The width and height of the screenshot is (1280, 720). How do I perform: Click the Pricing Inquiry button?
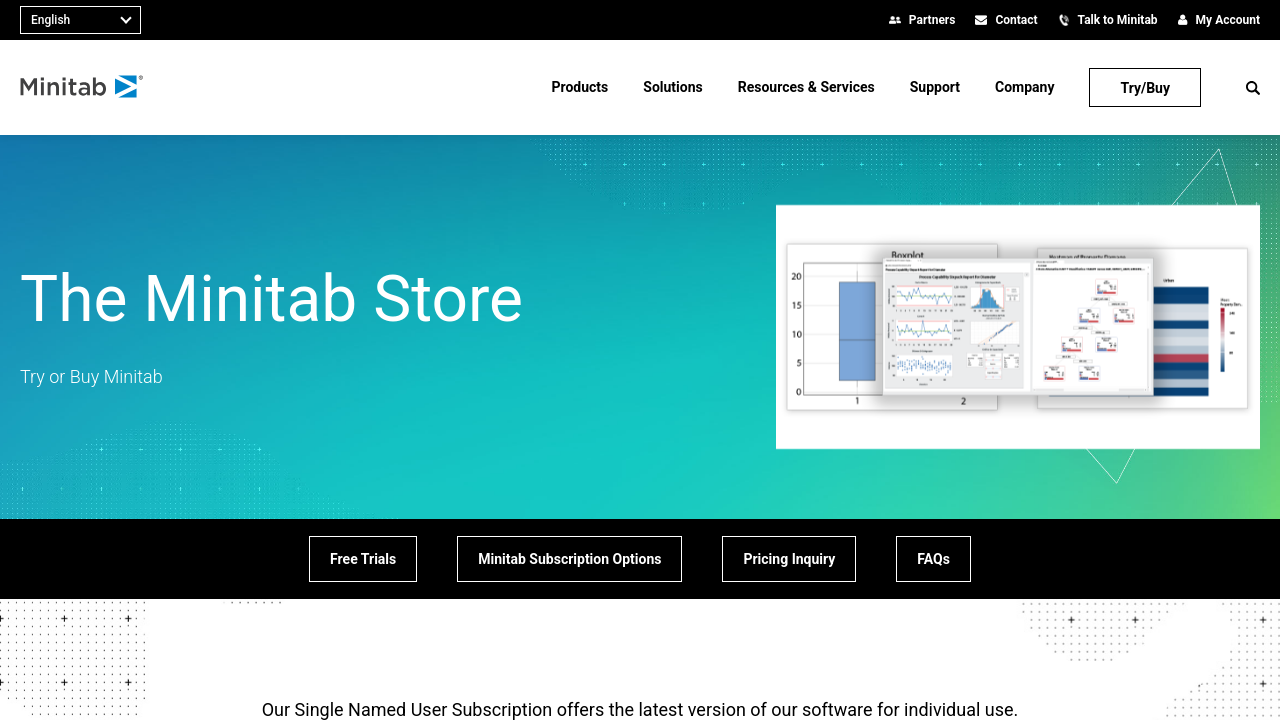[x=789, y=559]
